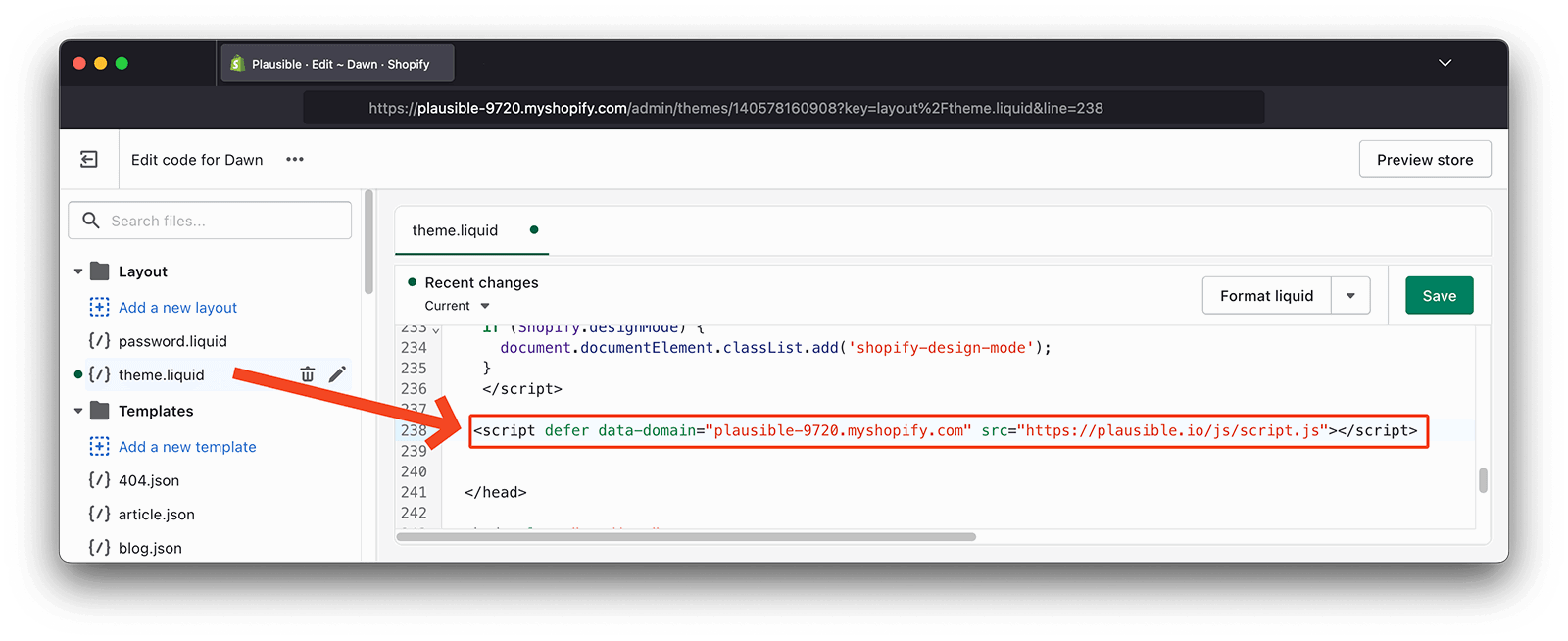
Task: Click the Format liquid button
Action: click(x=1266, y=296)
